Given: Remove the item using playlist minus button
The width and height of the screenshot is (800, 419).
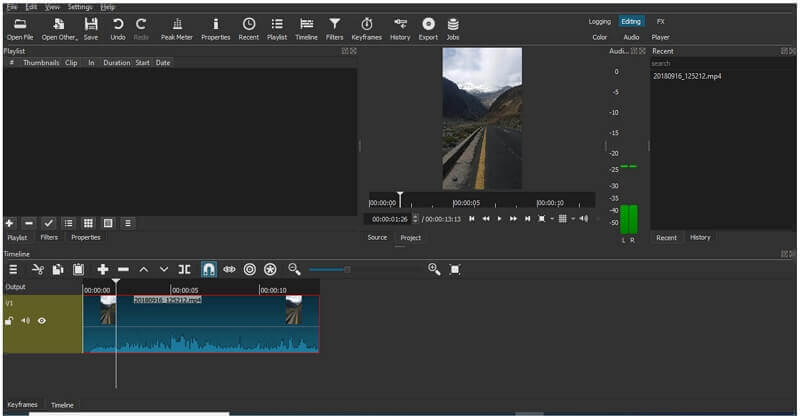Looking at the screenshot, I should point(29,223).
